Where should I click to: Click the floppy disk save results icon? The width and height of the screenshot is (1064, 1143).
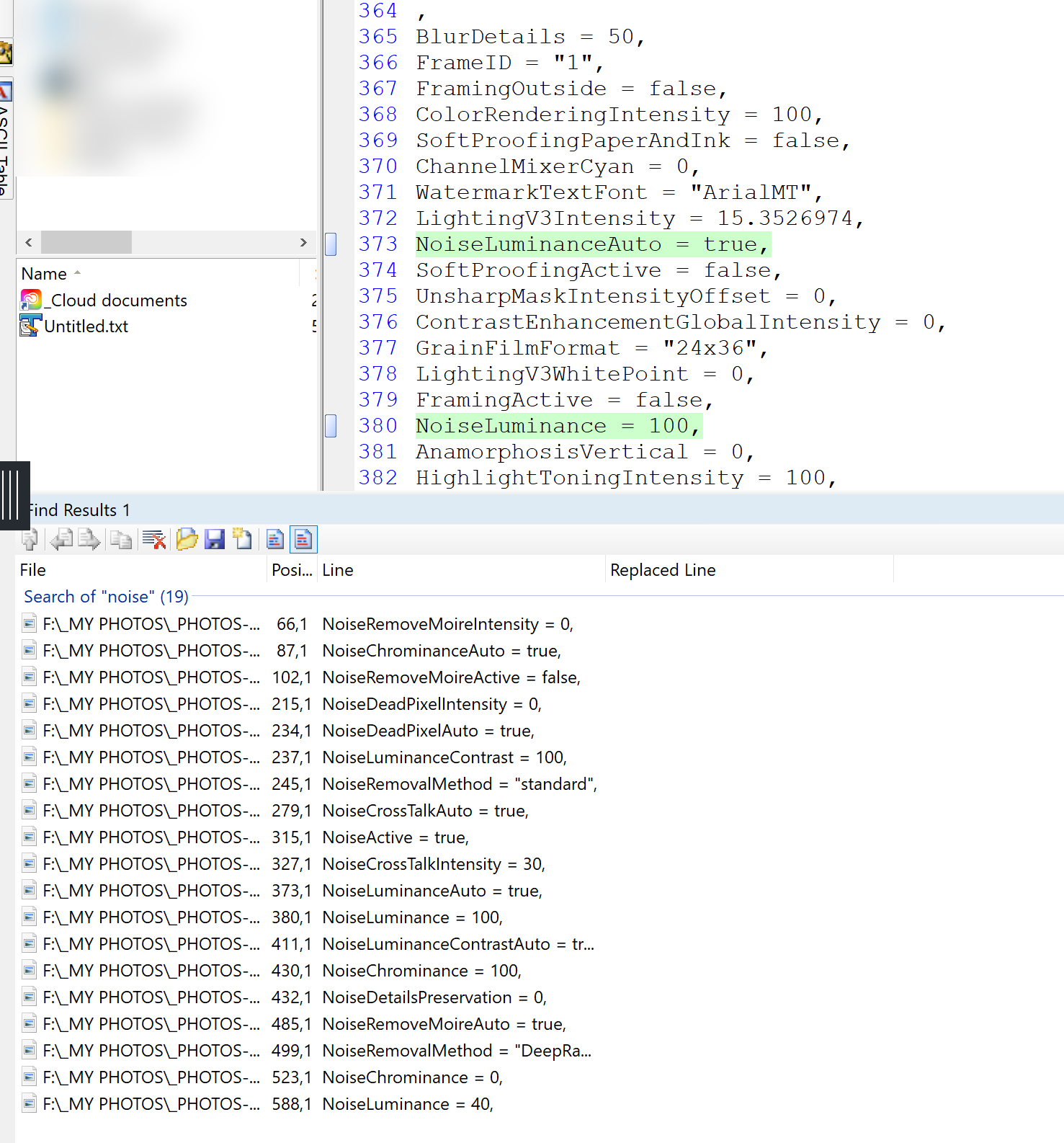pos(215,539)
